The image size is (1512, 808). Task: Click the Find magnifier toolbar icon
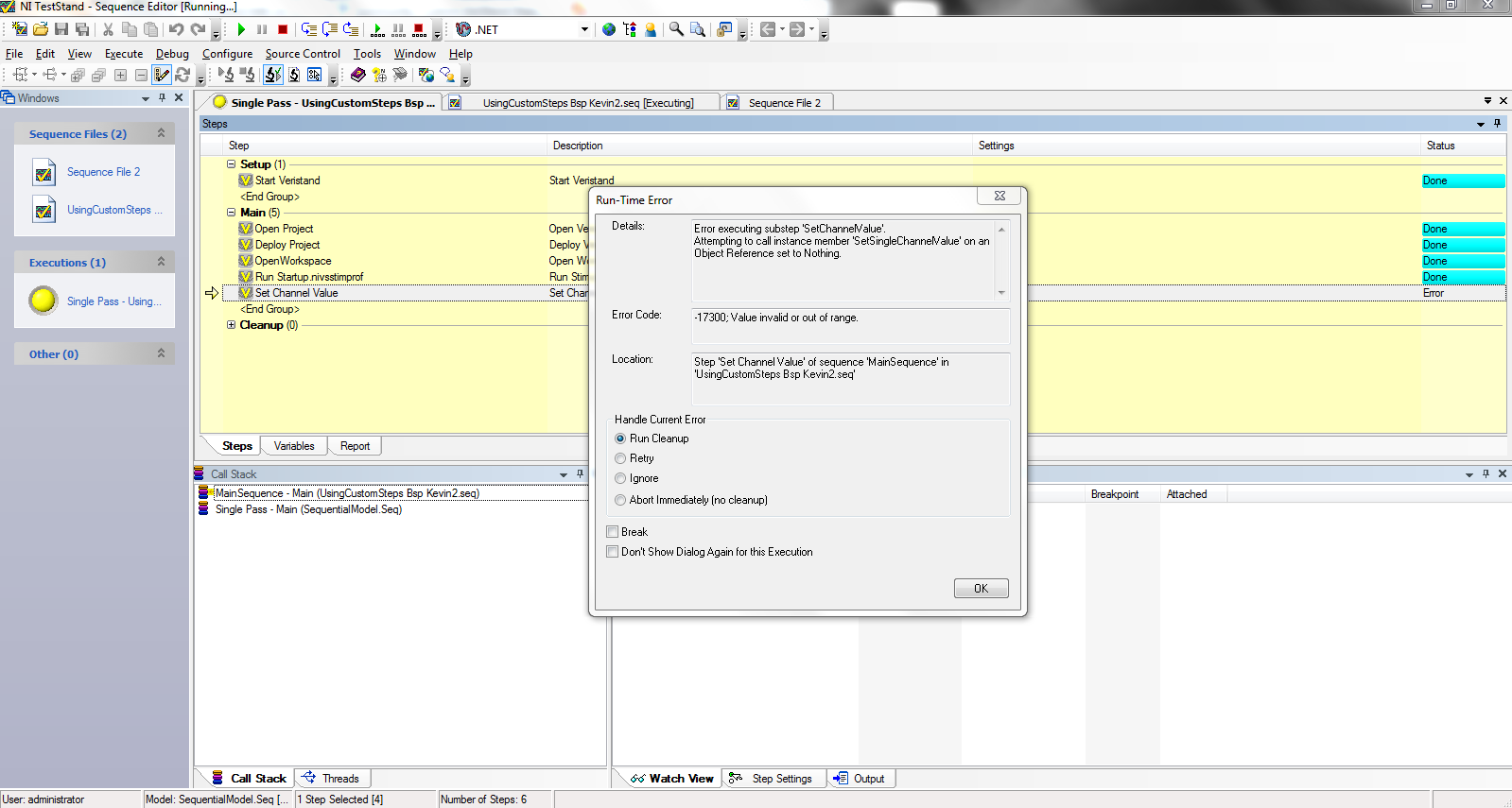(676, 29)
